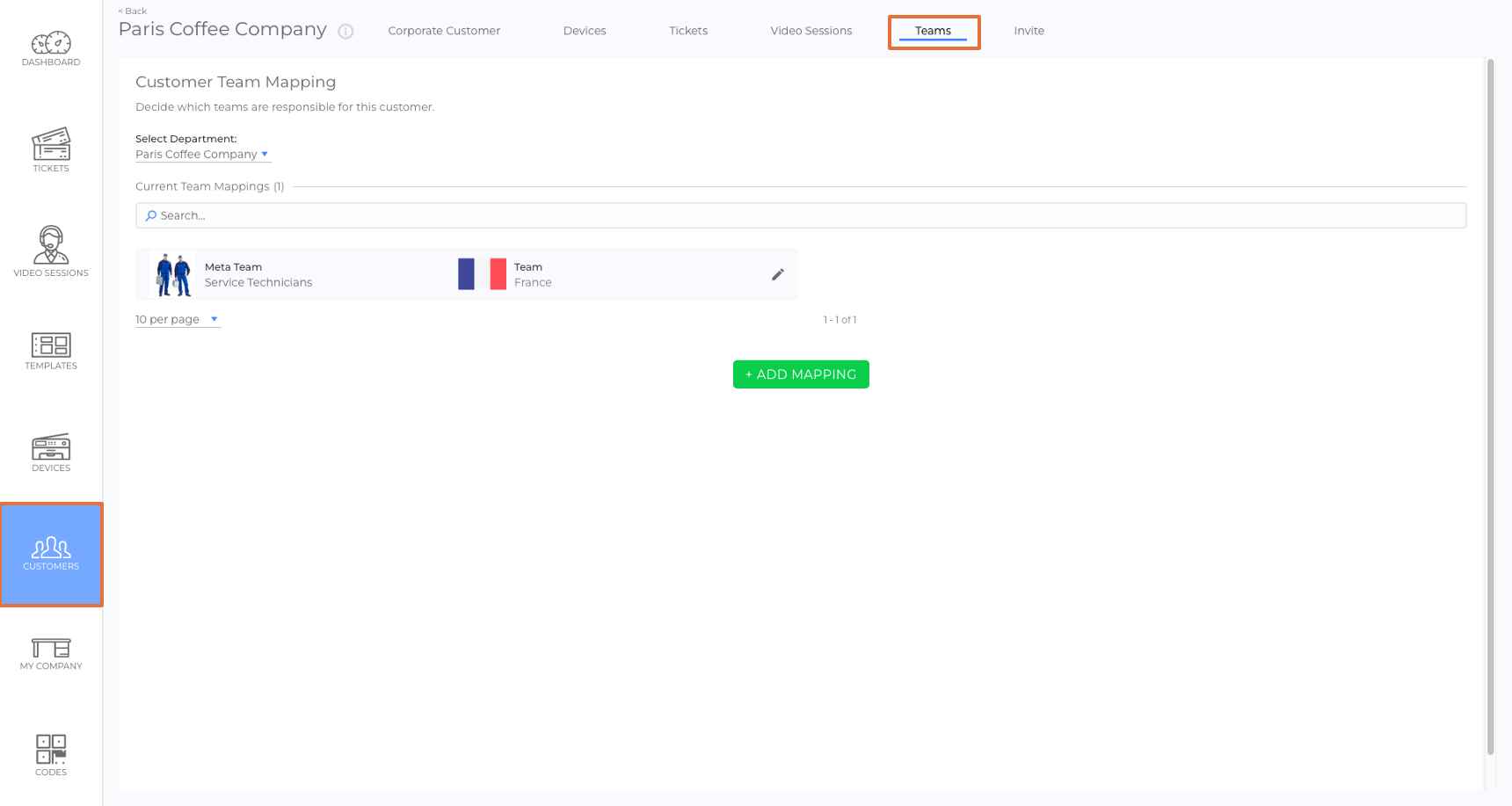Click the Customer Team Mapping heading
1512x806 pixels.
pyautogui.click(x=236, y=82)
